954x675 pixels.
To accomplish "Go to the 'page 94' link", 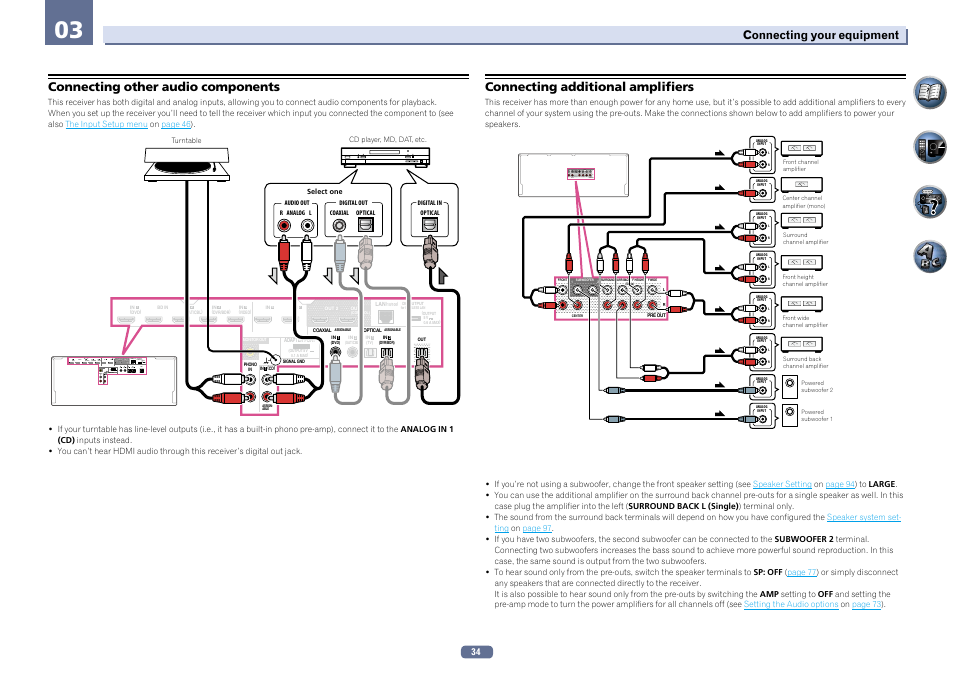I will tap(840, 484).
